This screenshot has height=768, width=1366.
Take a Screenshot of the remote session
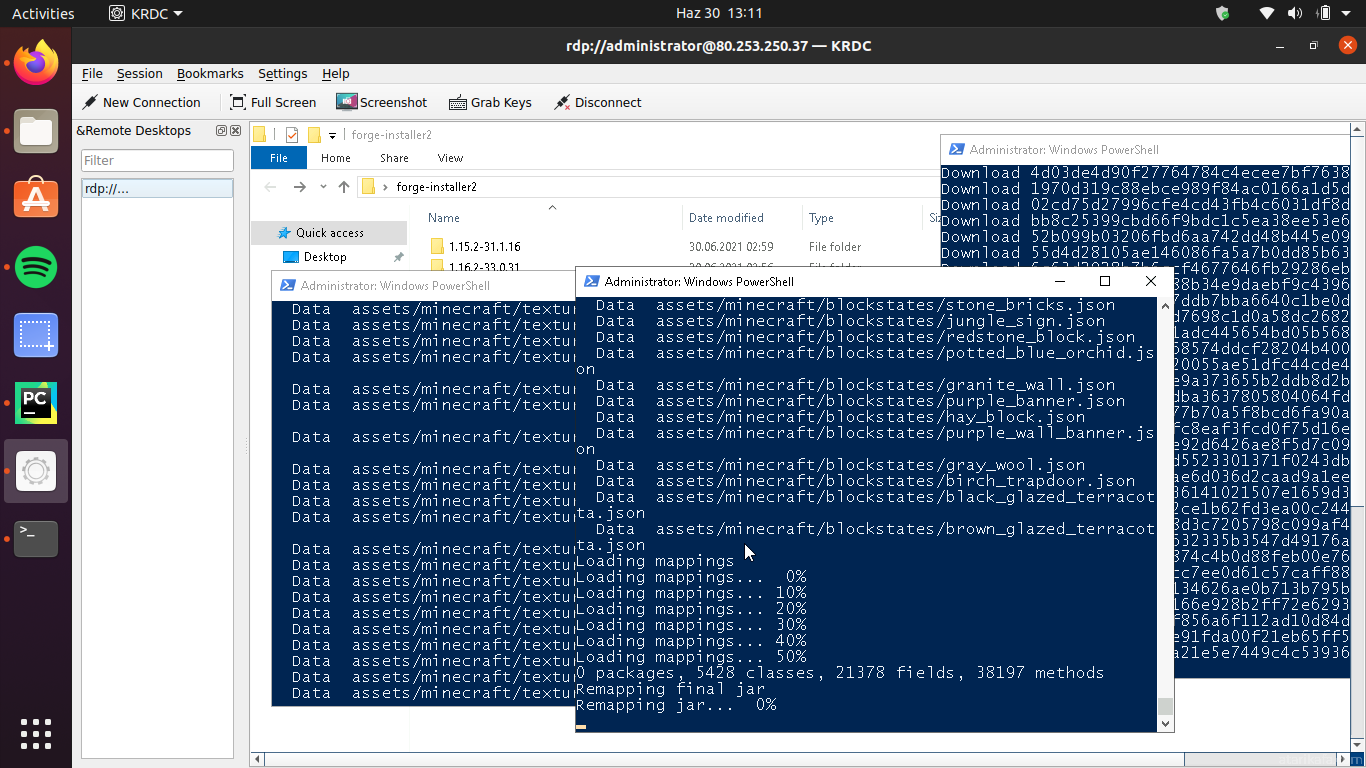pyautogui.click(x=382, y=102)
